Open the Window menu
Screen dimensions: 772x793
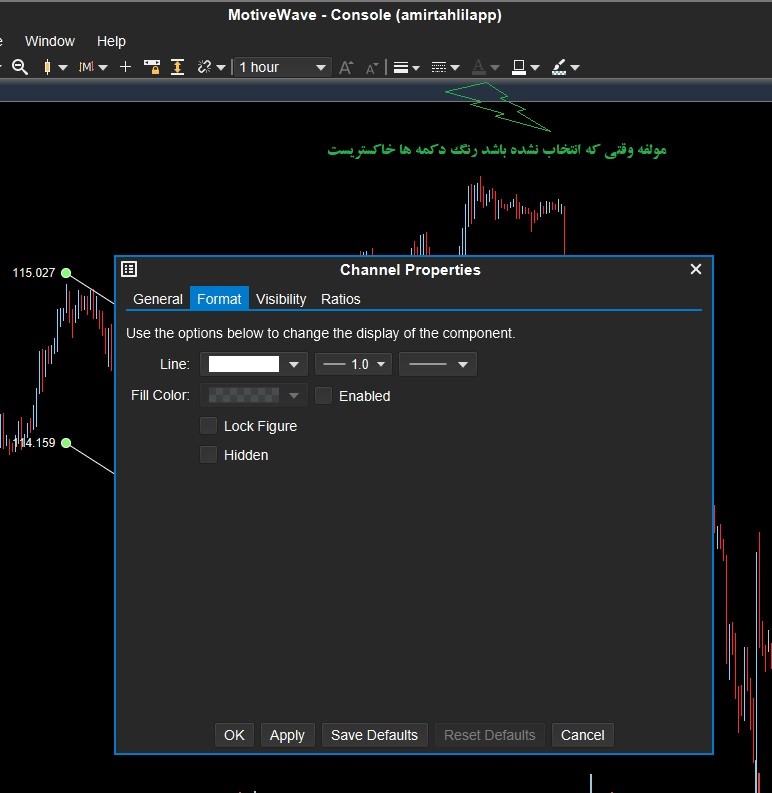(x=50, y=41)
